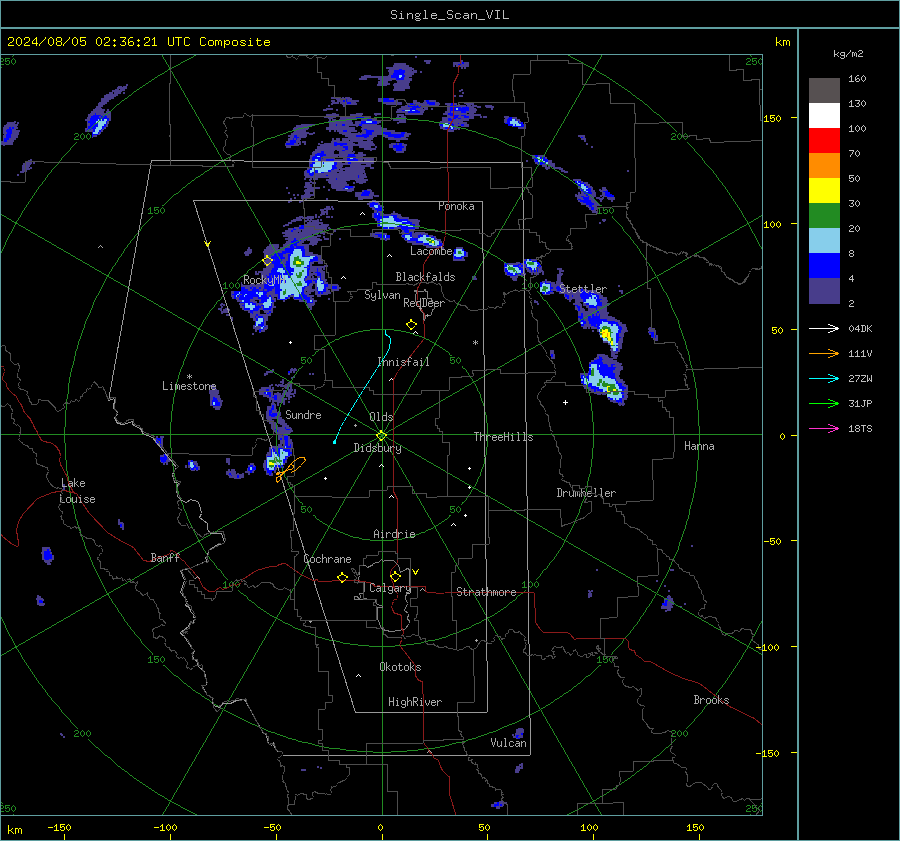Click the 31JP legend label
The width and height of the screenshot is (900, 841).
coord(860,404)
